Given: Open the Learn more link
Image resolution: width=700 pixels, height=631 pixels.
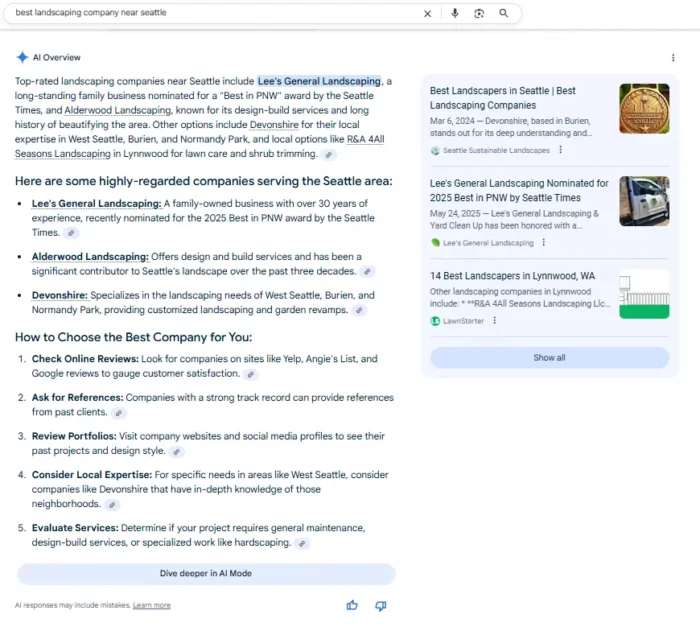Looking at the screenshot, I should coord(151,605).
